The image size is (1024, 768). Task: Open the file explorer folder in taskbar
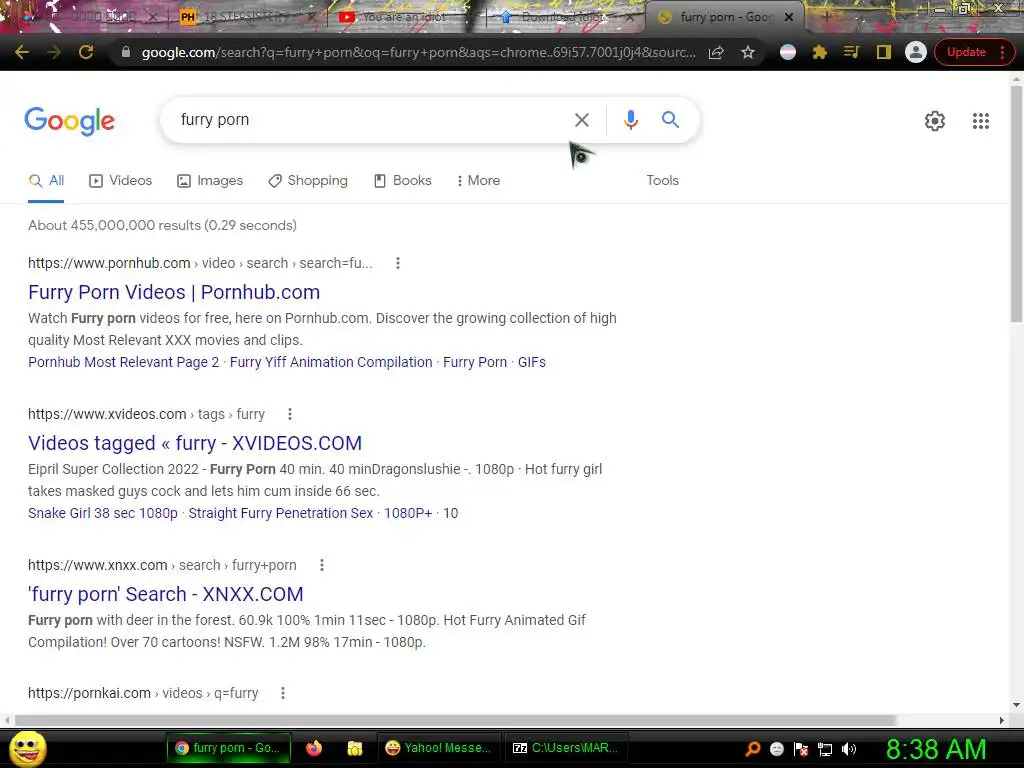point(355,748)
